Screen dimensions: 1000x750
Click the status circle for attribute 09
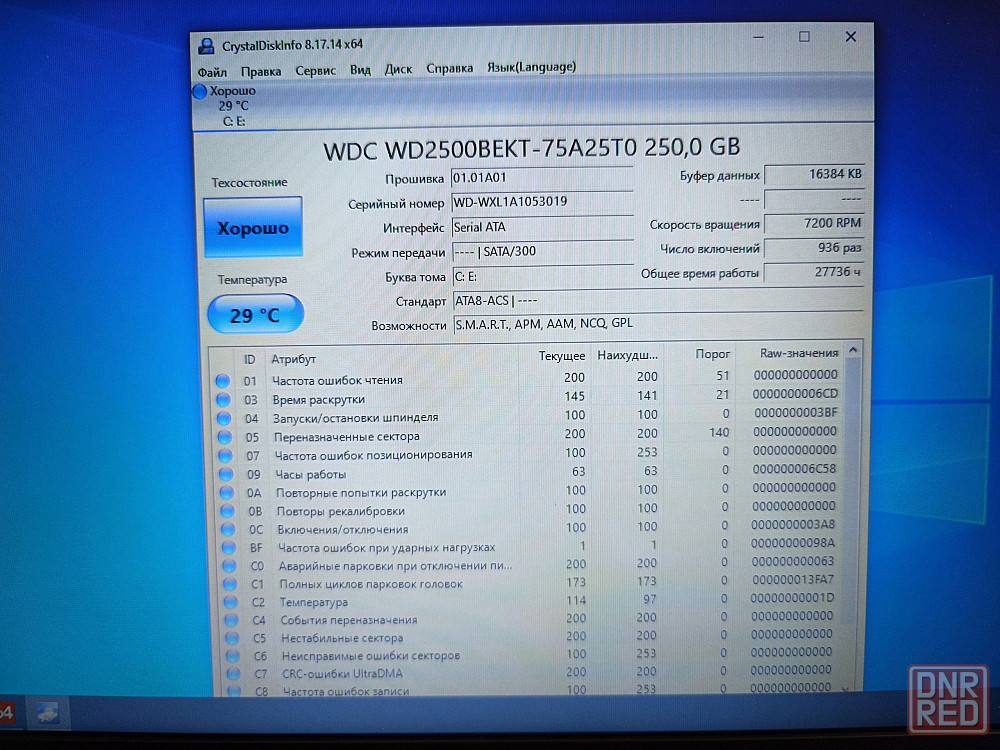pos(226,474)
